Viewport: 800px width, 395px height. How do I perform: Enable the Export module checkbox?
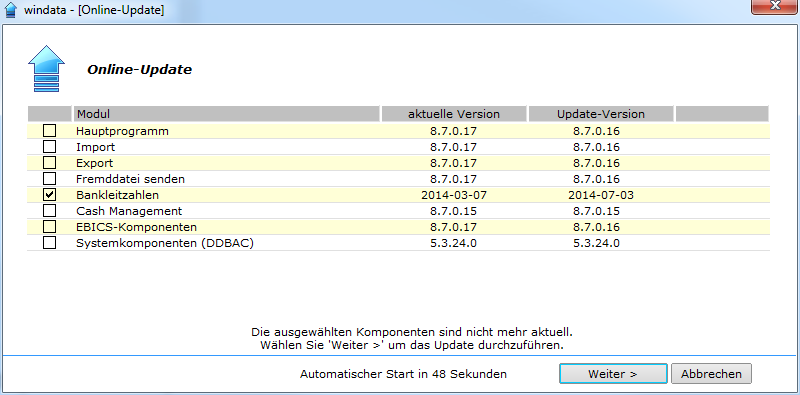pos(49,163)
